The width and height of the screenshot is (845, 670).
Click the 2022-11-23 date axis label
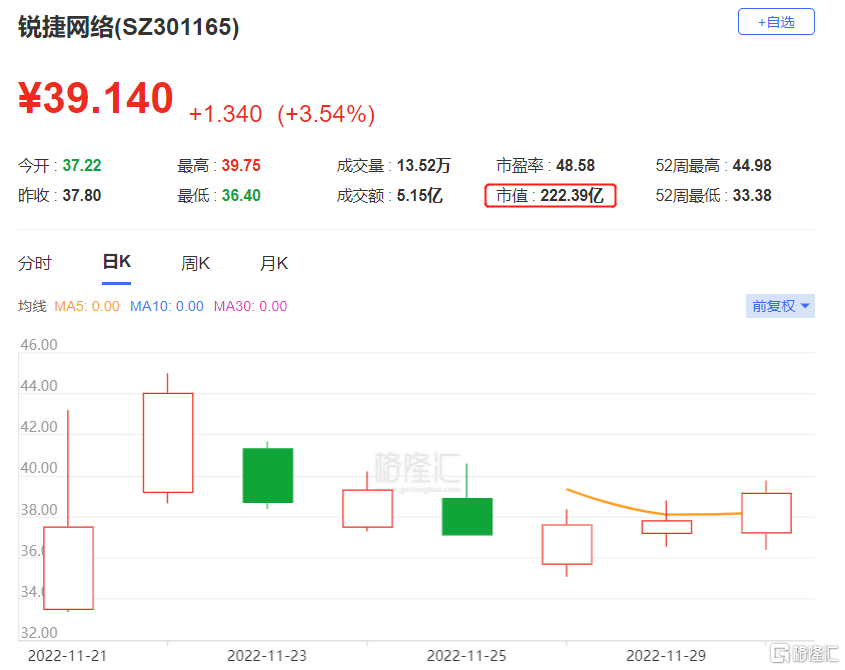(x=267, y=656)
